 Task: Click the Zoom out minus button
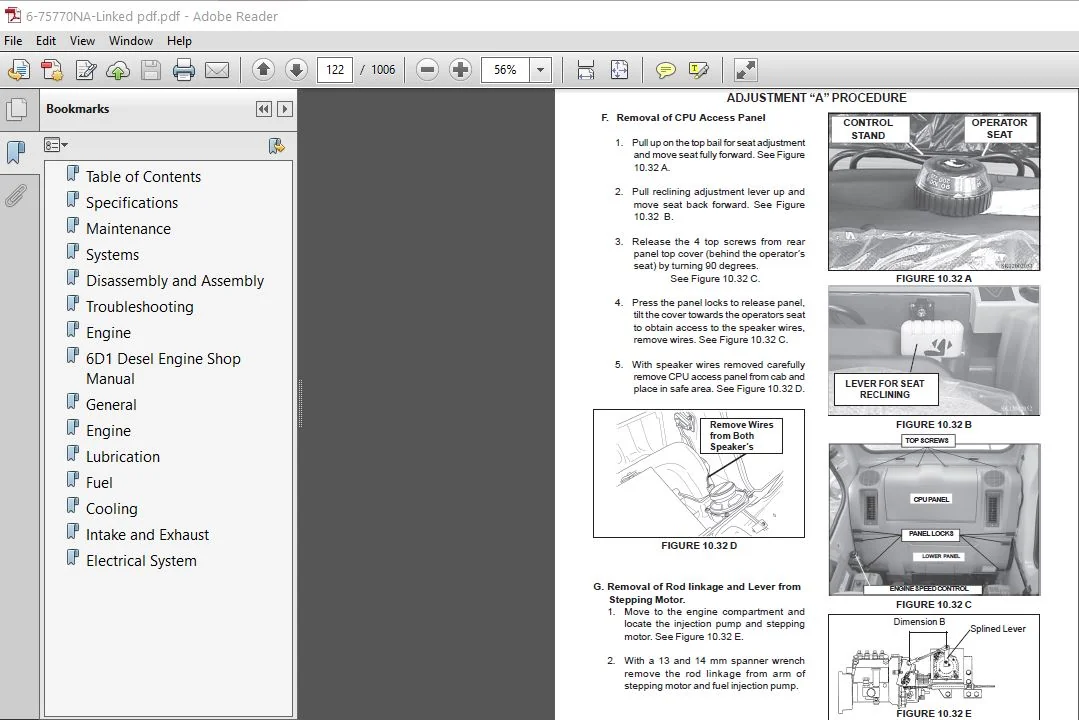point(427,70)
